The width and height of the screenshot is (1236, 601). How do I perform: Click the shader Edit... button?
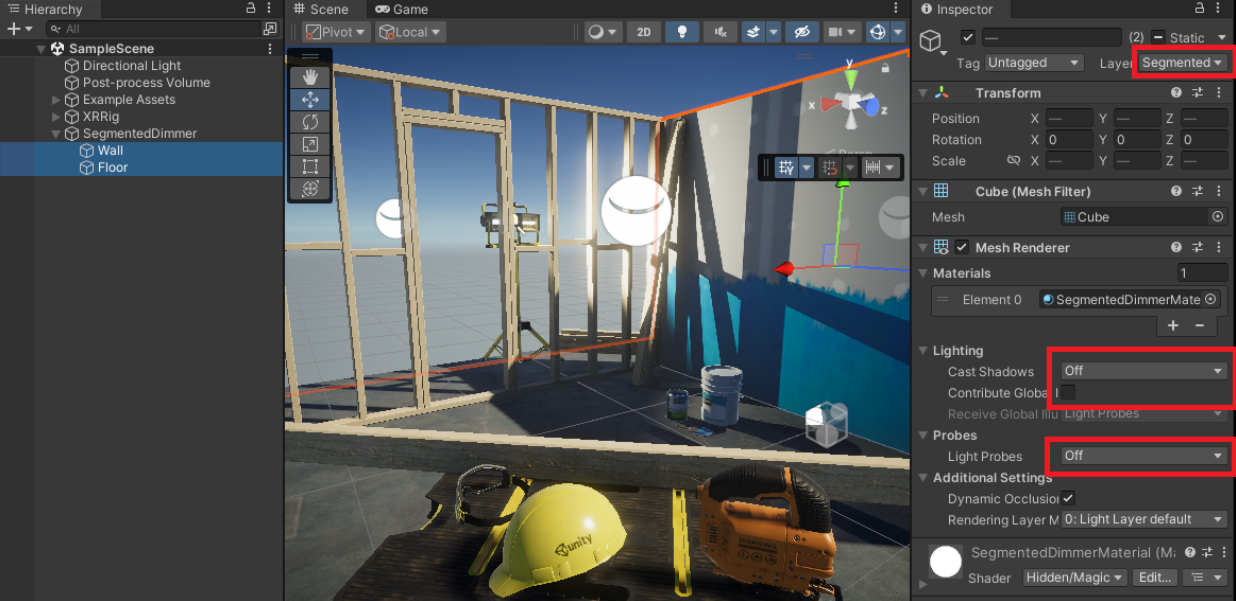pyautogui.click(x=1155, y=578)
